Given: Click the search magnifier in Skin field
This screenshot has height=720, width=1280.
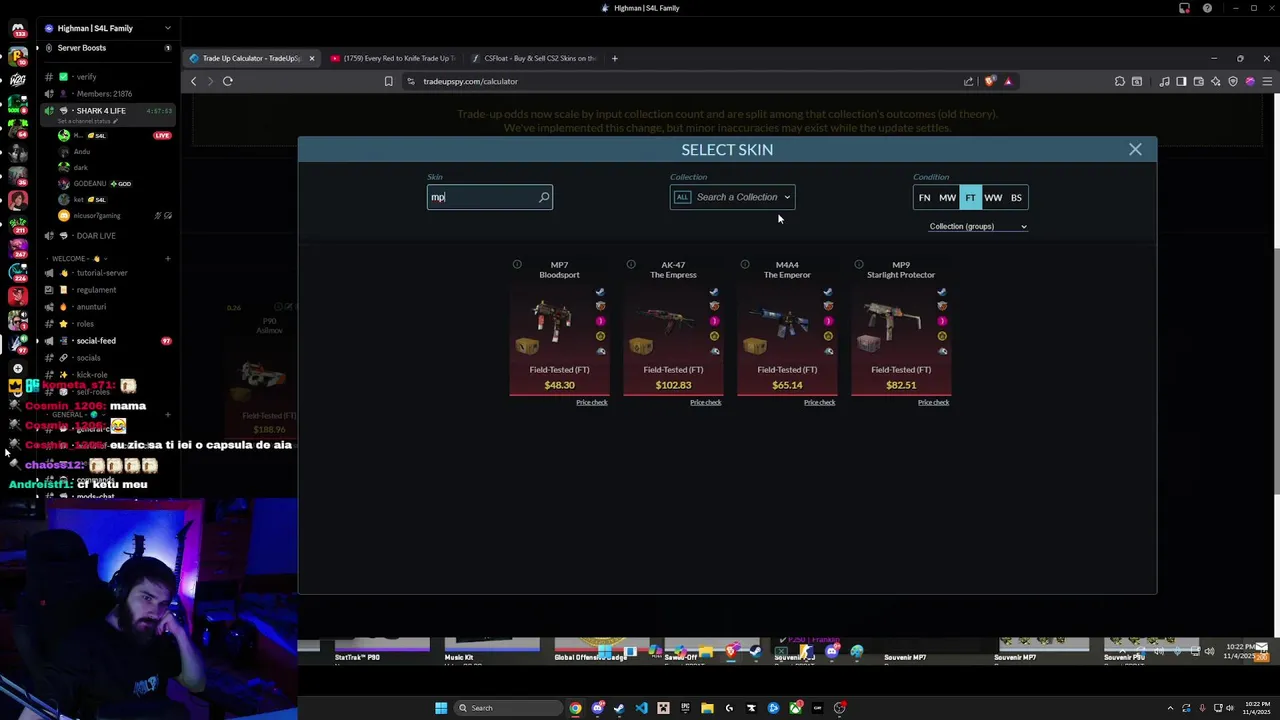Looking at the screenshot, I should 544,197.
